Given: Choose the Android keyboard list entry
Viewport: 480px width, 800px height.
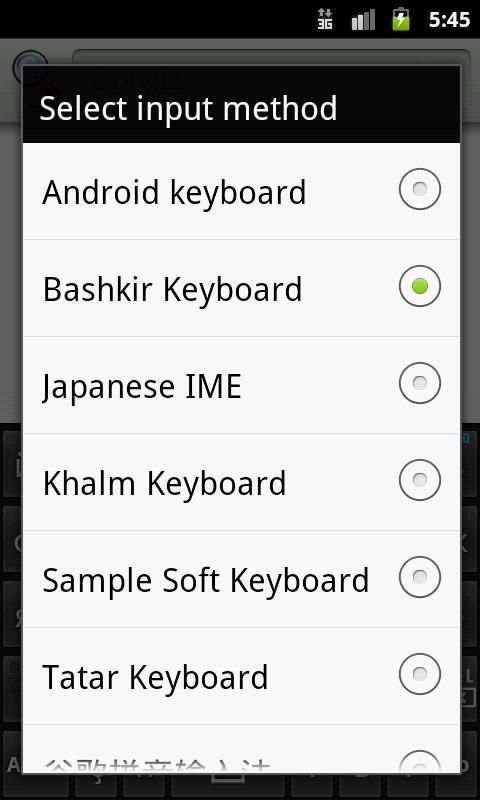Looking at the screenshot, I should pyautogui.click(x=241, y=191).
